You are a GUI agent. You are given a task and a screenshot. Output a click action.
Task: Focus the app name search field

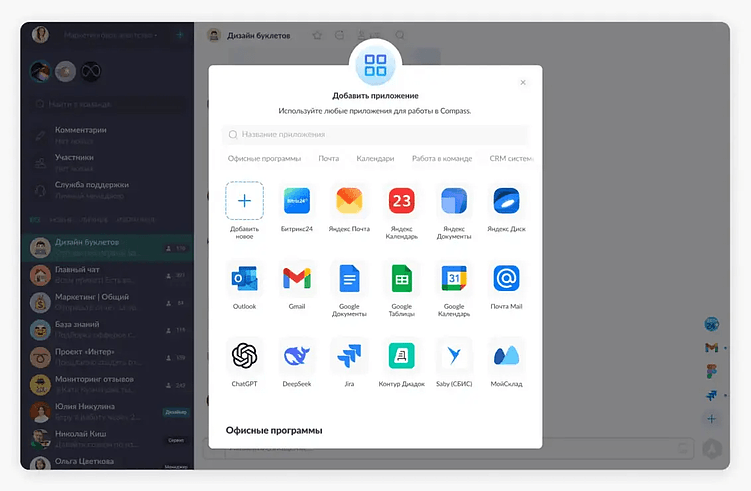(376, 135)
